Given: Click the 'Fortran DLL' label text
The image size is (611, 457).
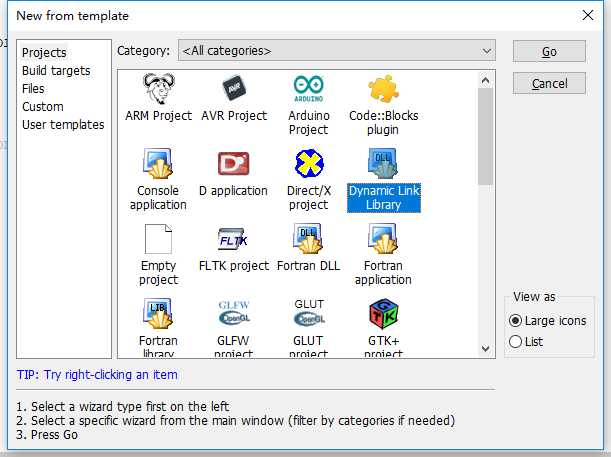Looking at the screenshot, I should 308,266.
